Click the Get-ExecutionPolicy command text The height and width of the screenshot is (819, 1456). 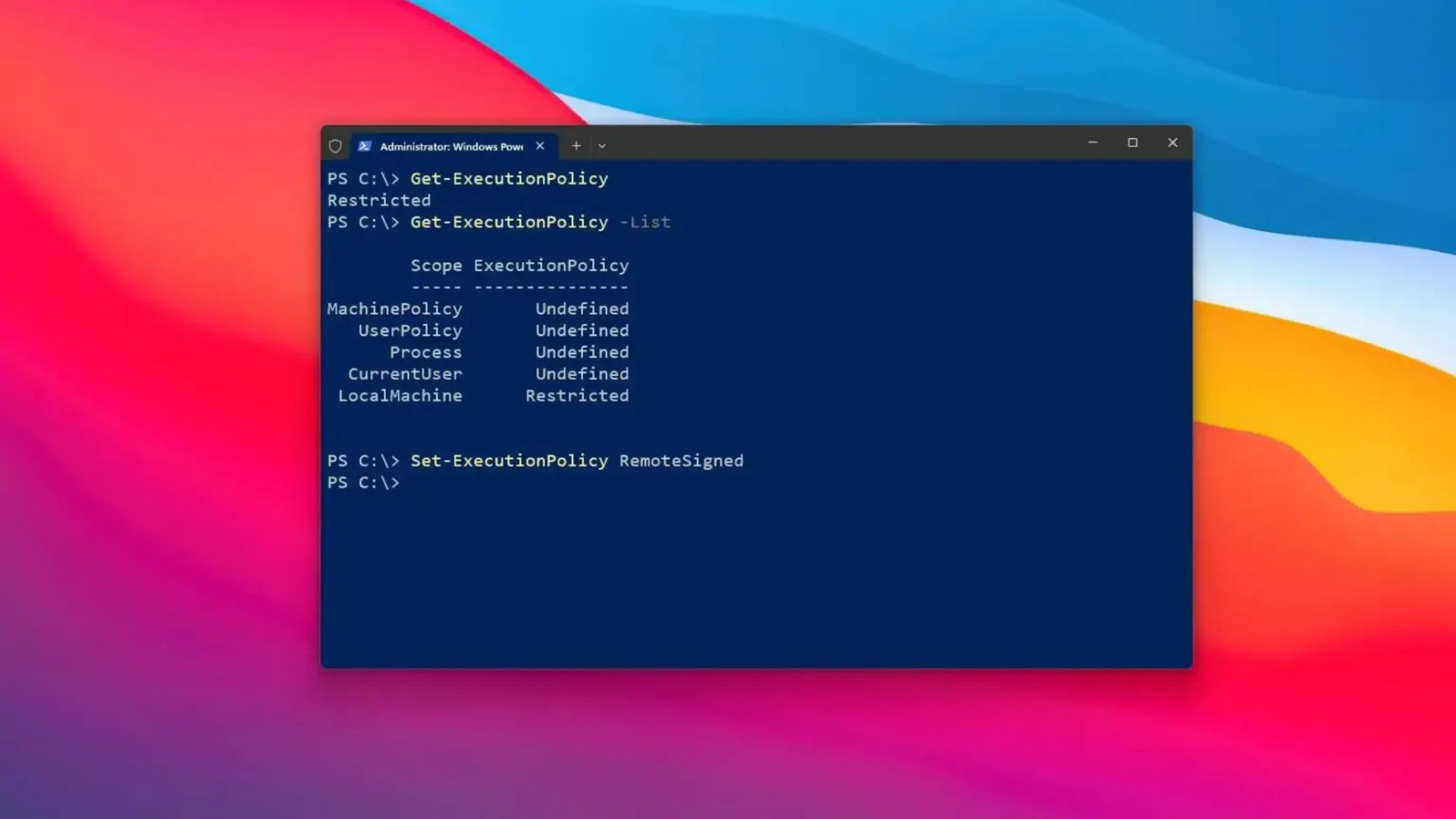(x=509, y=179)
